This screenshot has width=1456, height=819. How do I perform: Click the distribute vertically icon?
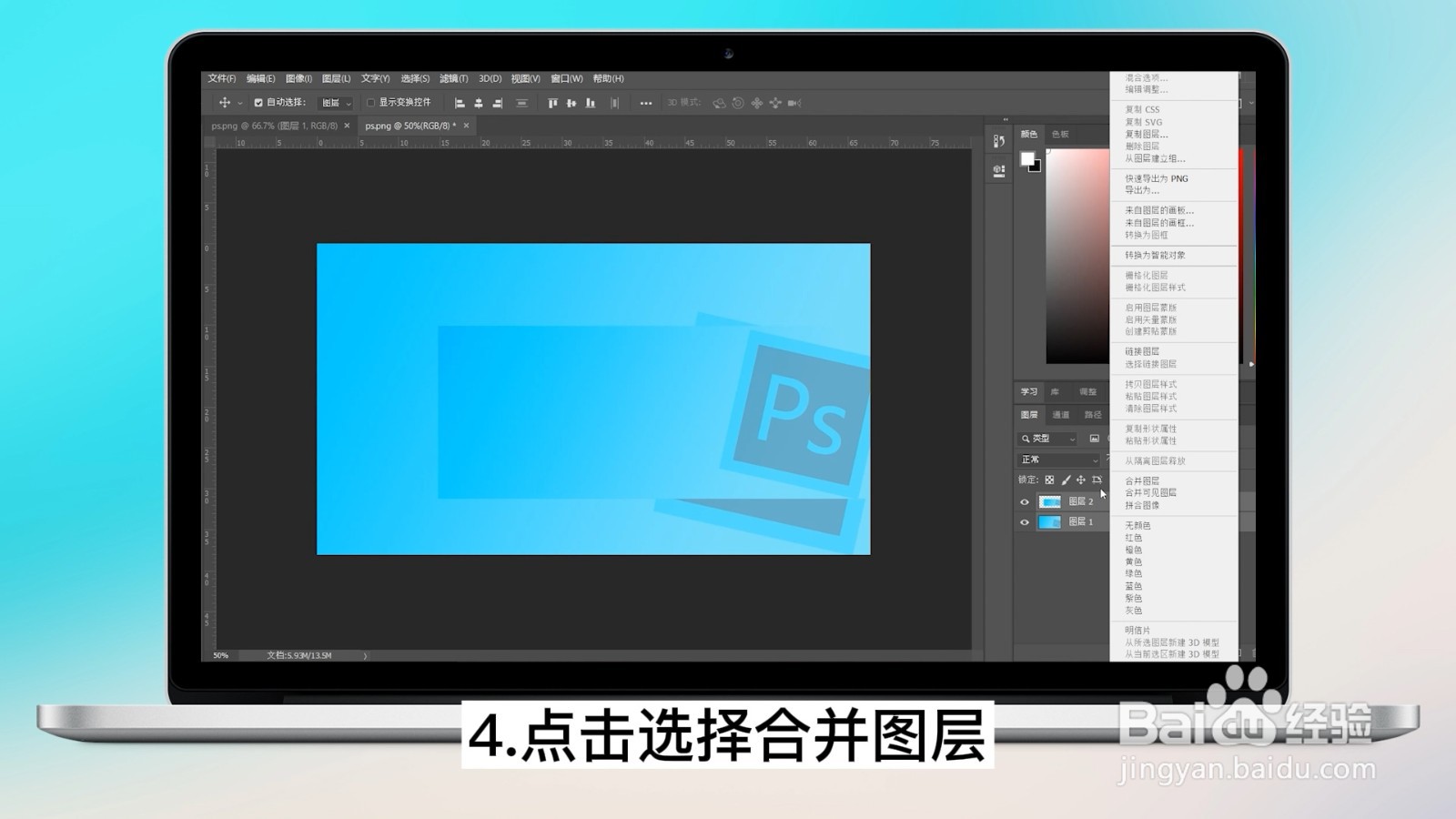pyautogui.click(x=521, y=104)
